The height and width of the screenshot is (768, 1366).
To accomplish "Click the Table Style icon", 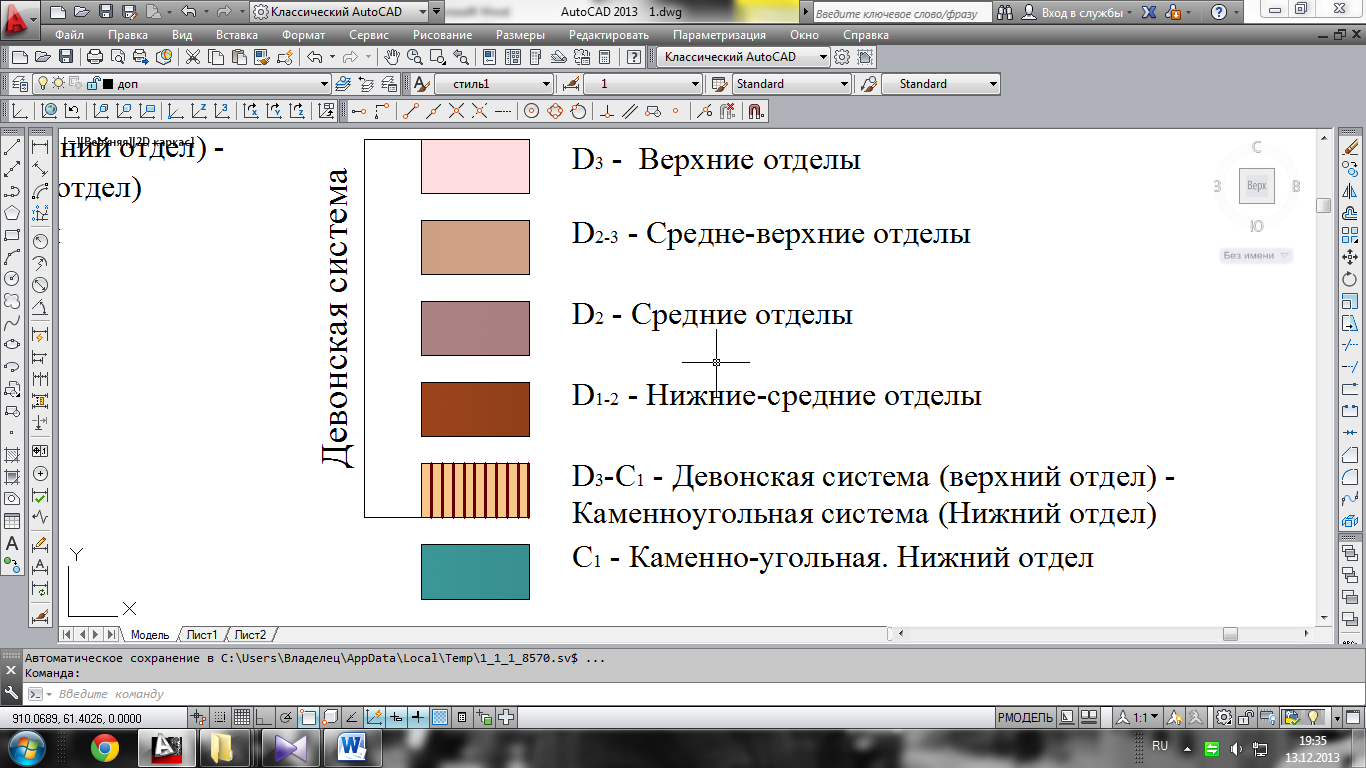I will (x=718, y=84).
